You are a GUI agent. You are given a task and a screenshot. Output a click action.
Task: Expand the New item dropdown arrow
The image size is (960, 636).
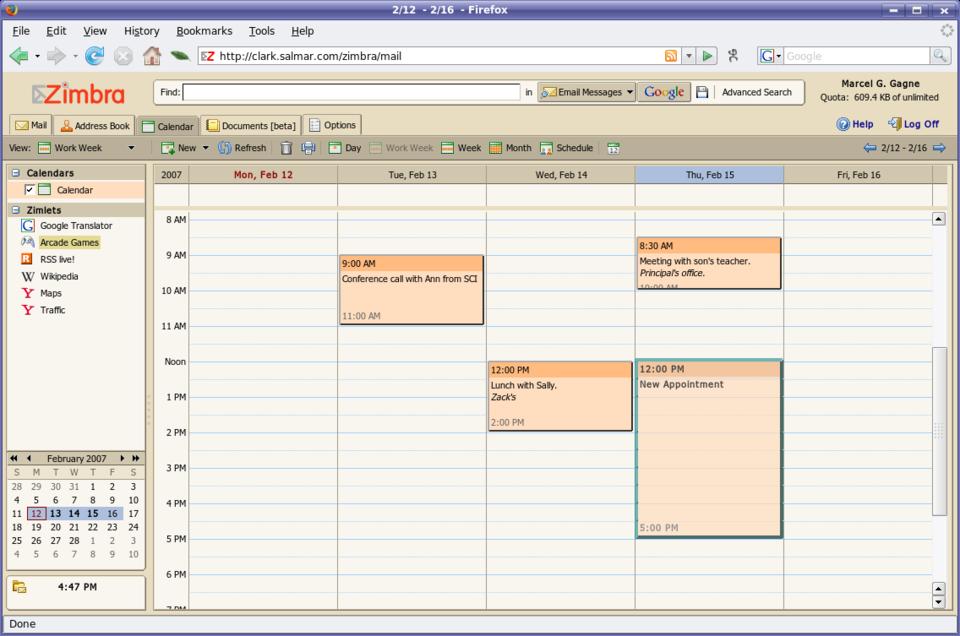(206, 148)
